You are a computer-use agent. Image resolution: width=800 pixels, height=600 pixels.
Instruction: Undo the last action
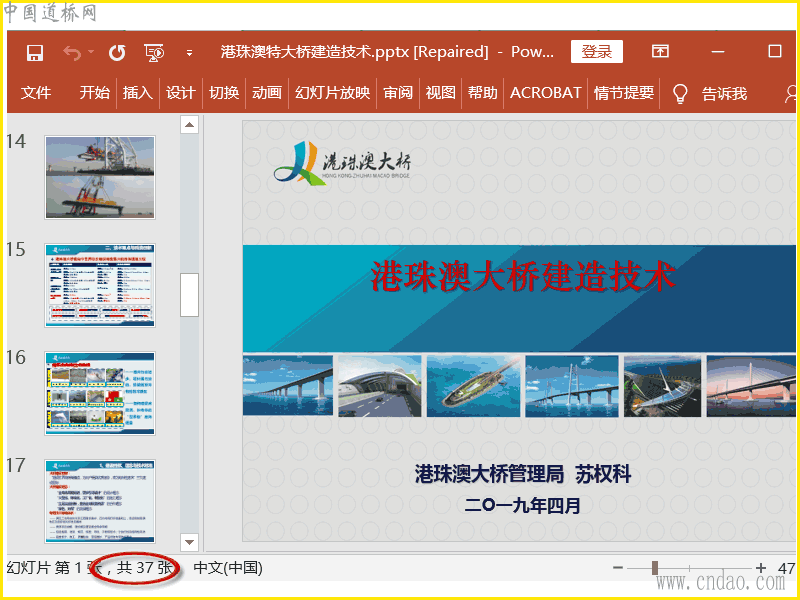72,53
